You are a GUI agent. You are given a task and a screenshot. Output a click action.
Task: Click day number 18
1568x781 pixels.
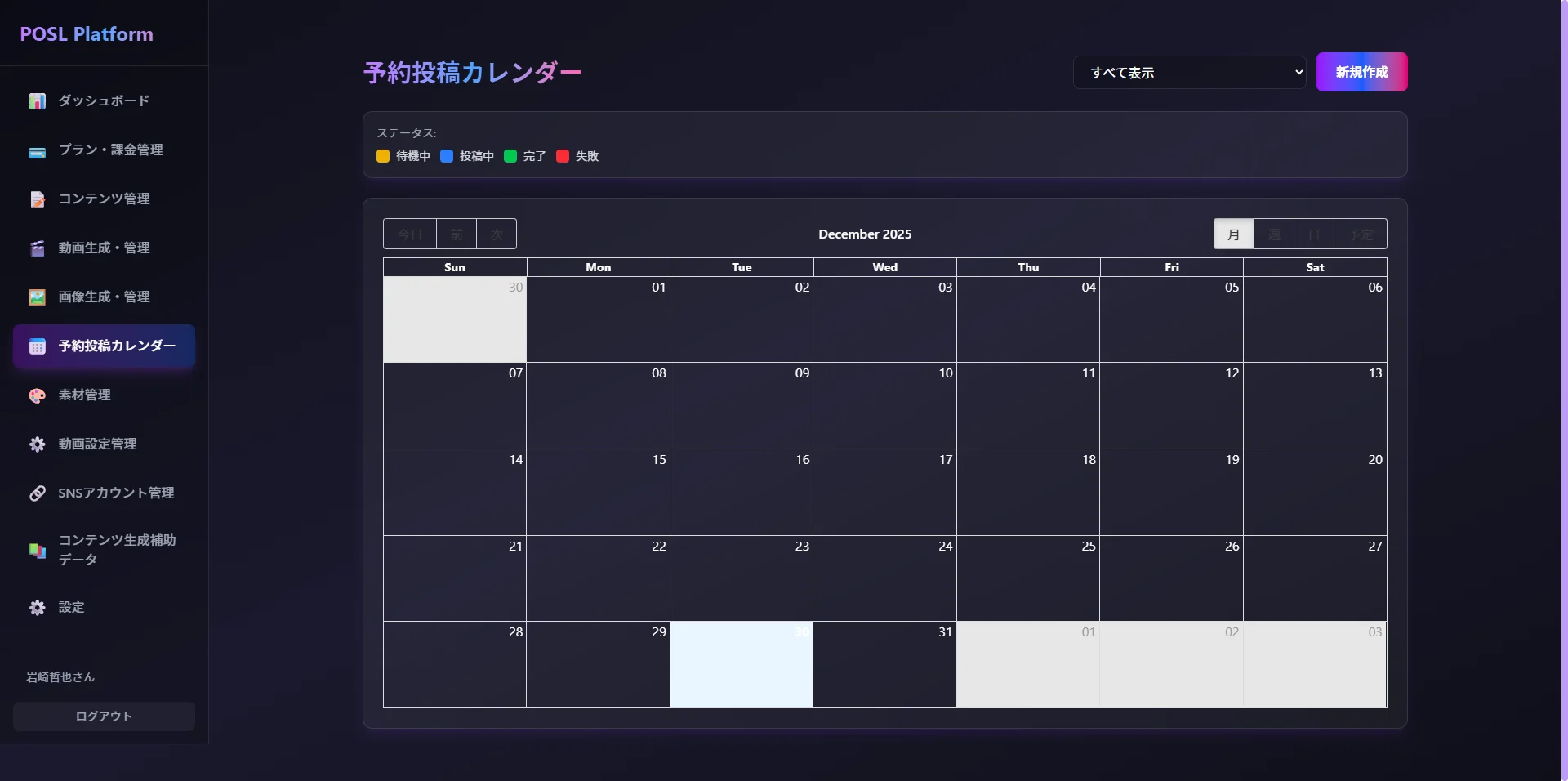click(1089, 460)
